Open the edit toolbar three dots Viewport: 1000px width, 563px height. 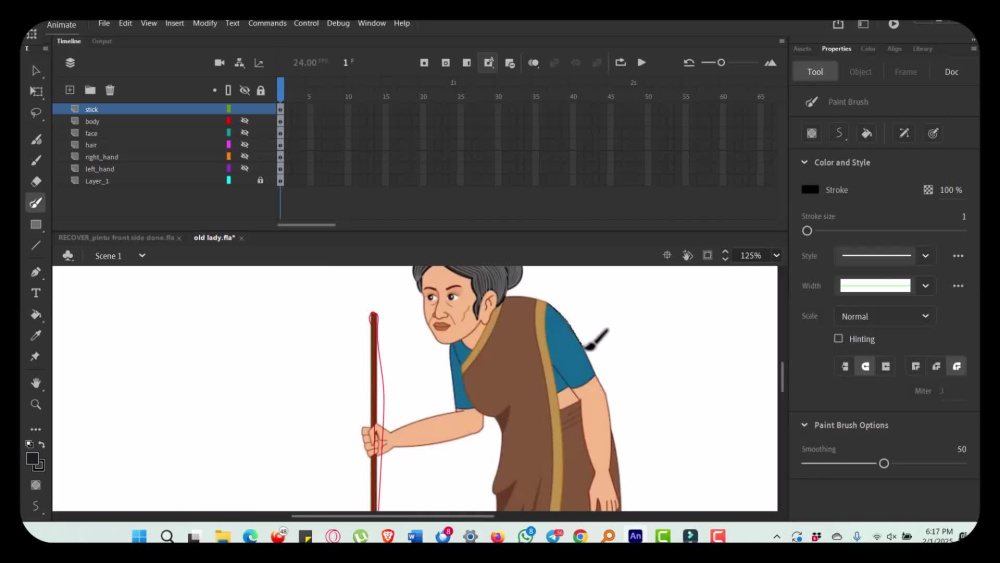pos(36,429)
